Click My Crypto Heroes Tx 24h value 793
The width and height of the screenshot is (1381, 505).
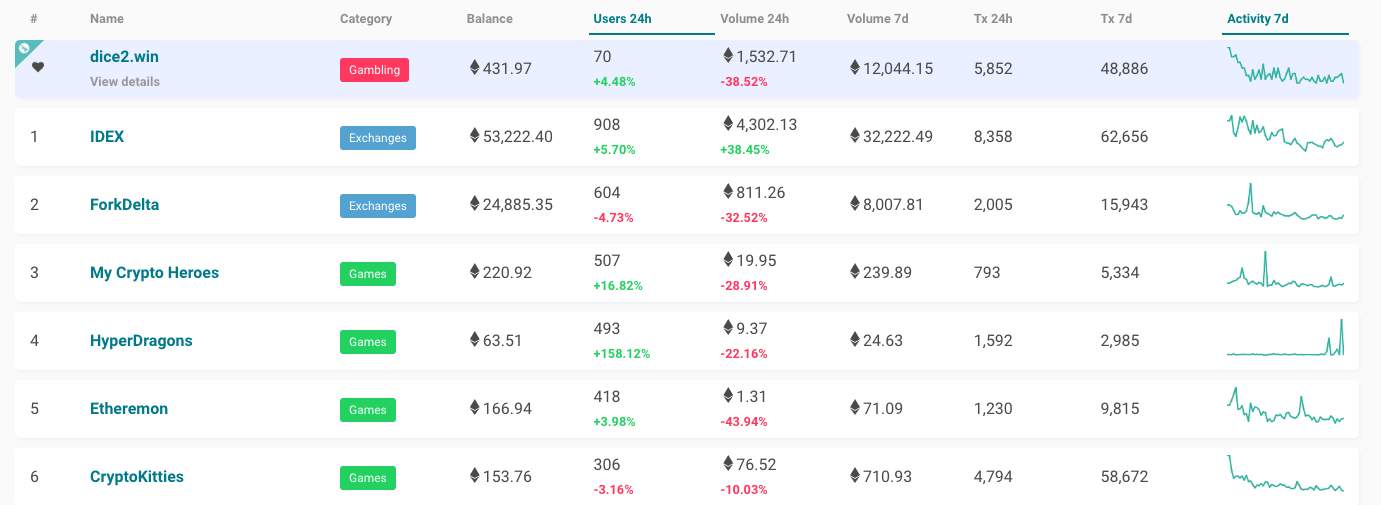987,273
